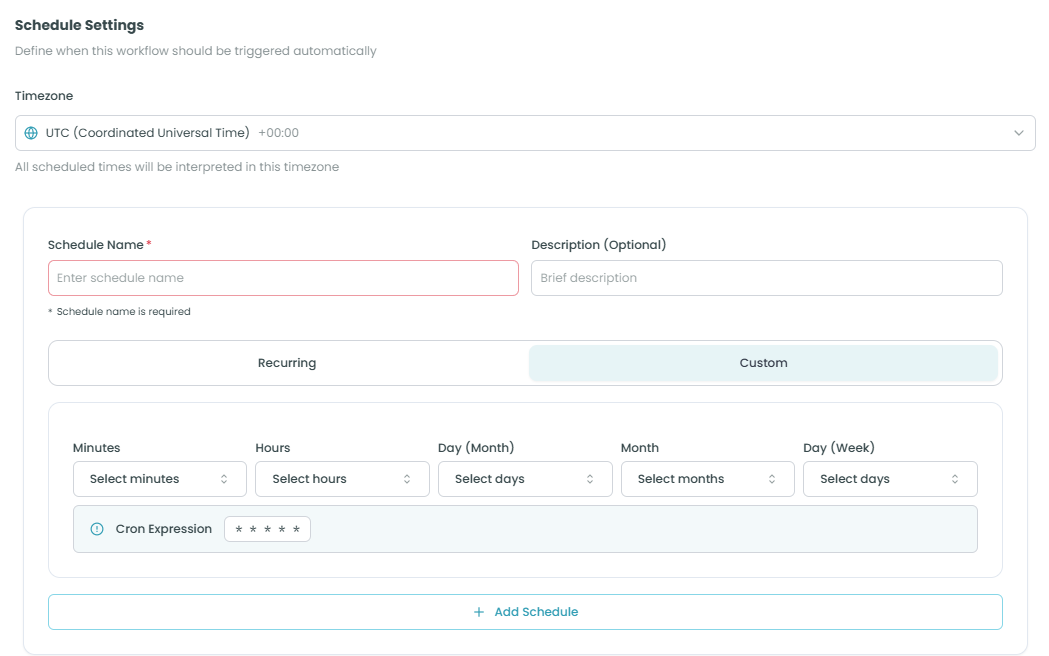Image resolution: width=1049 pixels, height=656 pixels.
Task: Click the up-down arrows in Month selector
Action: click(x=772, y=479)
